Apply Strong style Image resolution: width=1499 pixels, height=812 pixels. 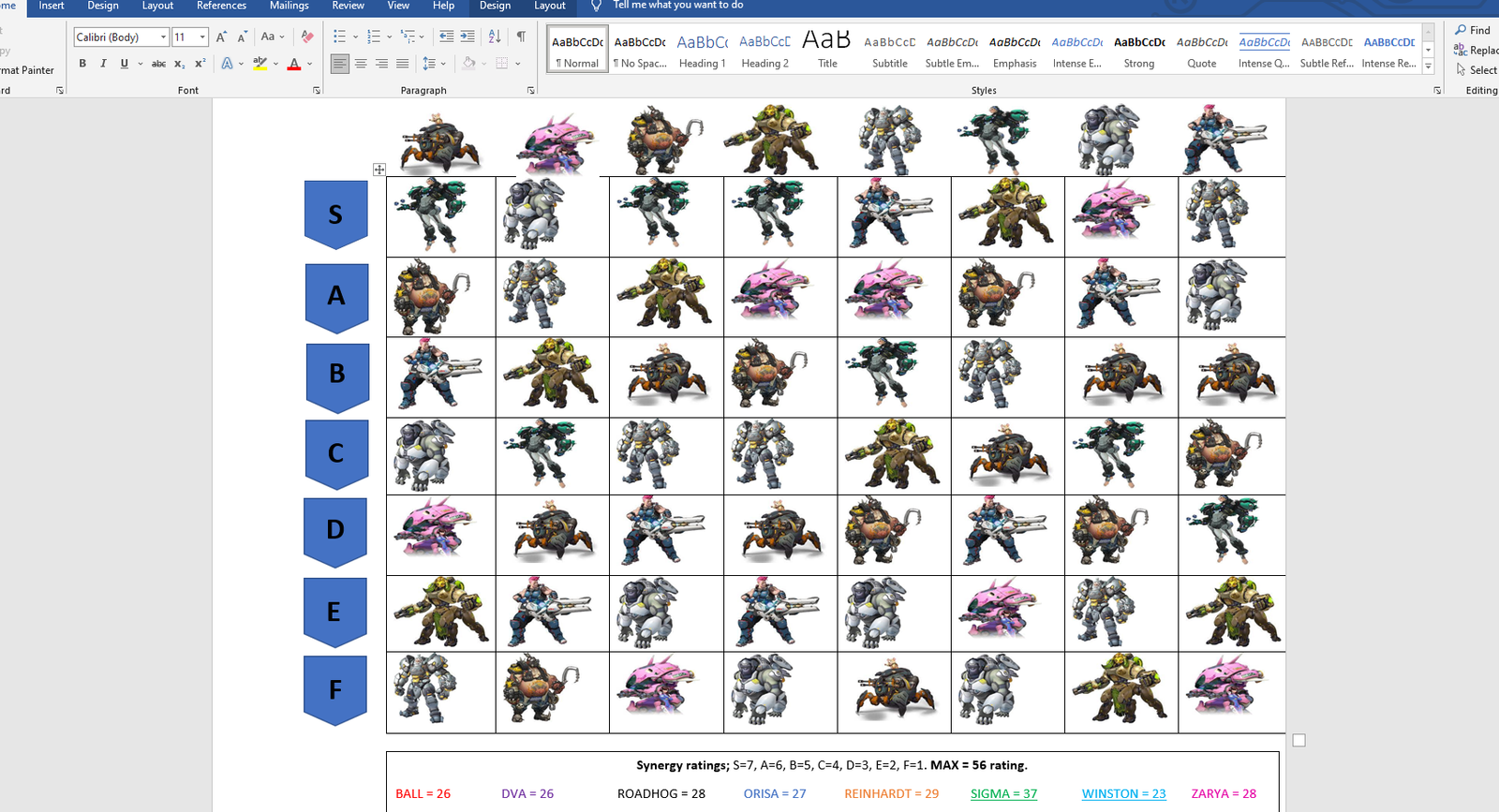click(1139, 51)
